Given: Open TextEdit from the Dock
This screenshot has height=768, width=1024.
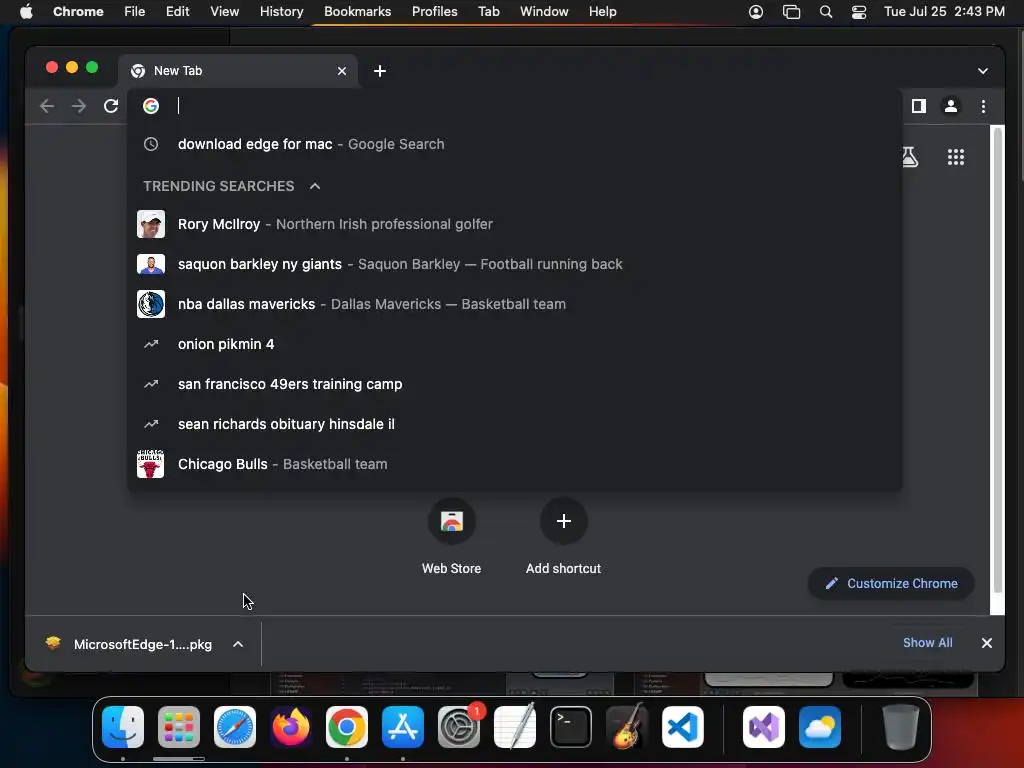Looking at the screenshot, I should point(515,727).
